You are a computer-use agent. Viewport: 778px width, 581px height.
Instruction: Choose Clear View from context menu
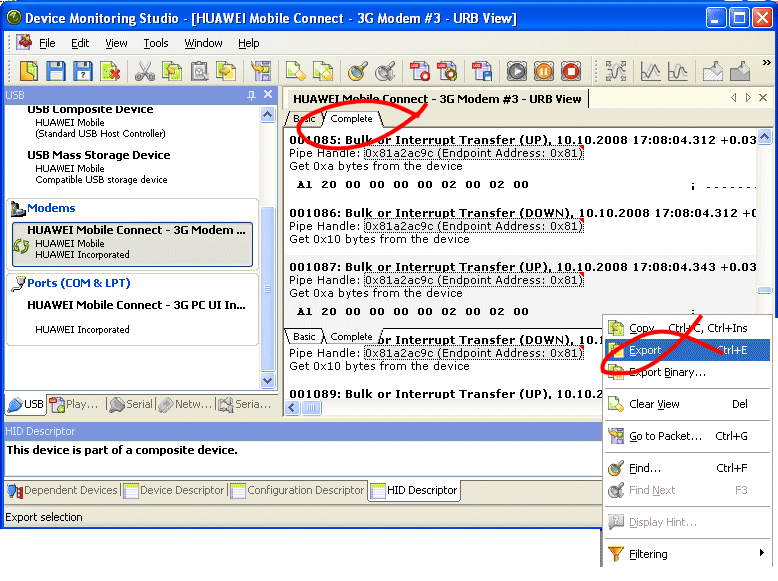pyautogui.click(x=687, y=404)
